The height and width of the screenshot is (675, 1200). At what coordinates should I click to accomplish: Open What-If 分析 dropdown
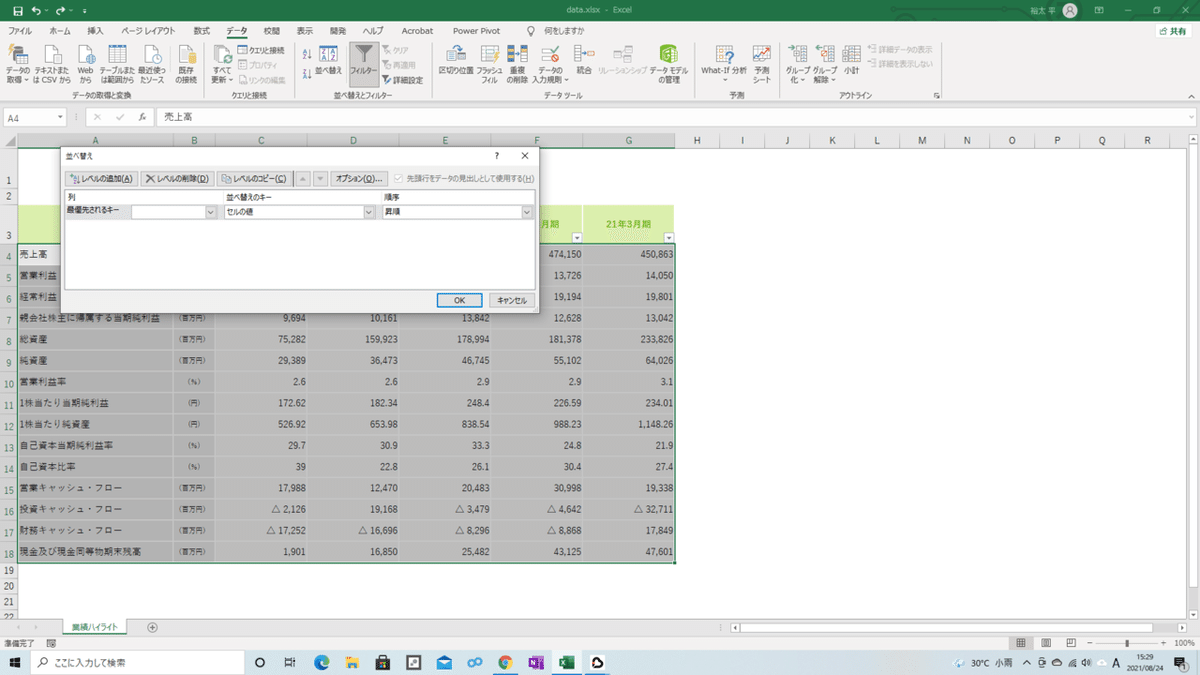click(x=724, y=64)
